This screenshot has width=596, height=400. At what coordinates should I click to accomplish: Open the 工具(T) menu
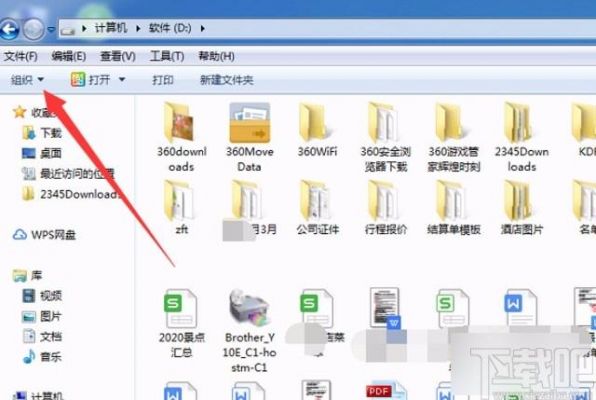(167, 57)
